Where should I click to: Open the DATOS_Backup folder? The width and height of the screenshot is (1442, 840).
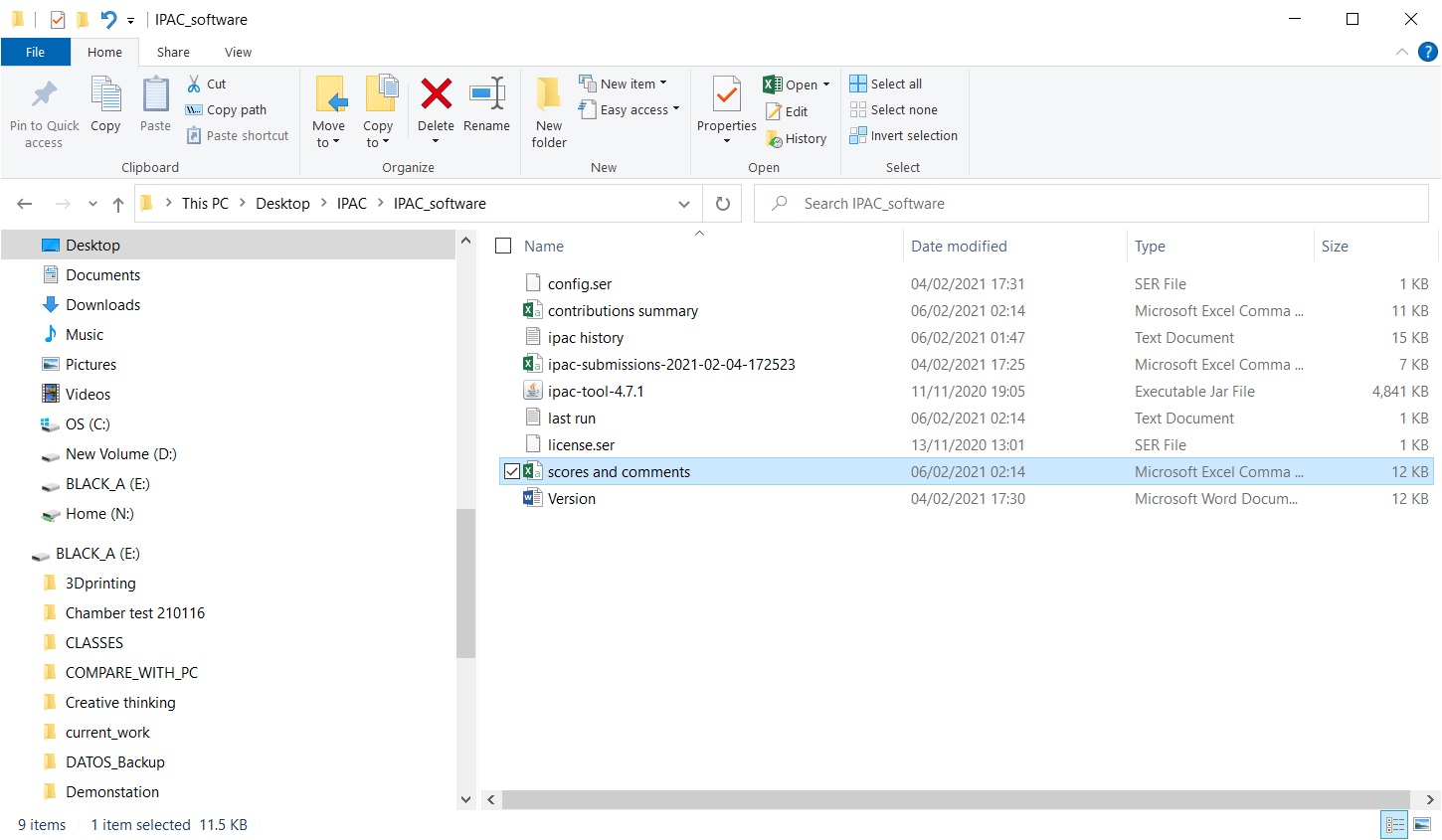tap(115, 762)
